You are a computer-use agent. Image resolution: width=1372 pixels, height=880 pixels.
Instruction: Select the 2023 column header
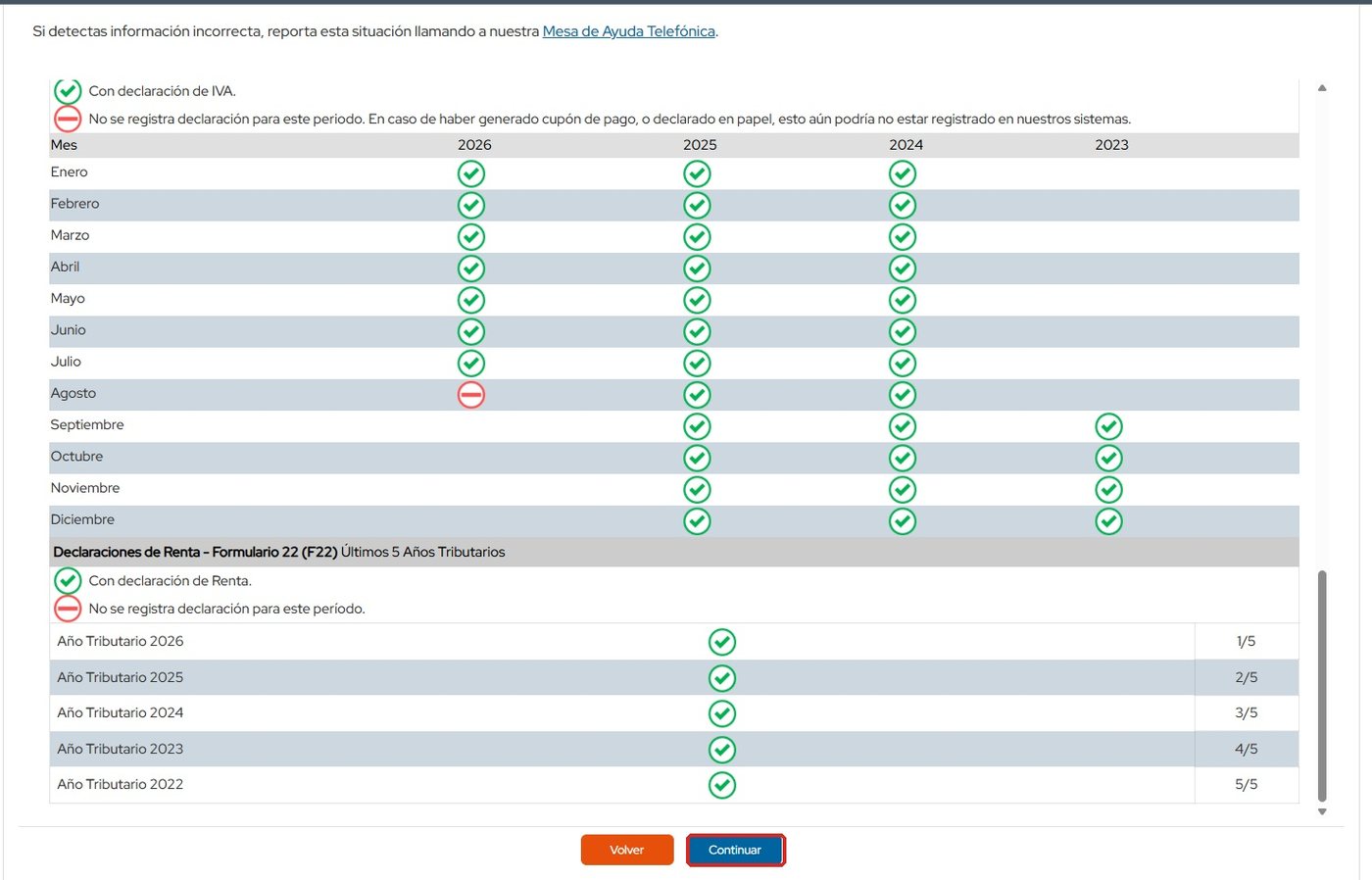[x=1111, y=145]
